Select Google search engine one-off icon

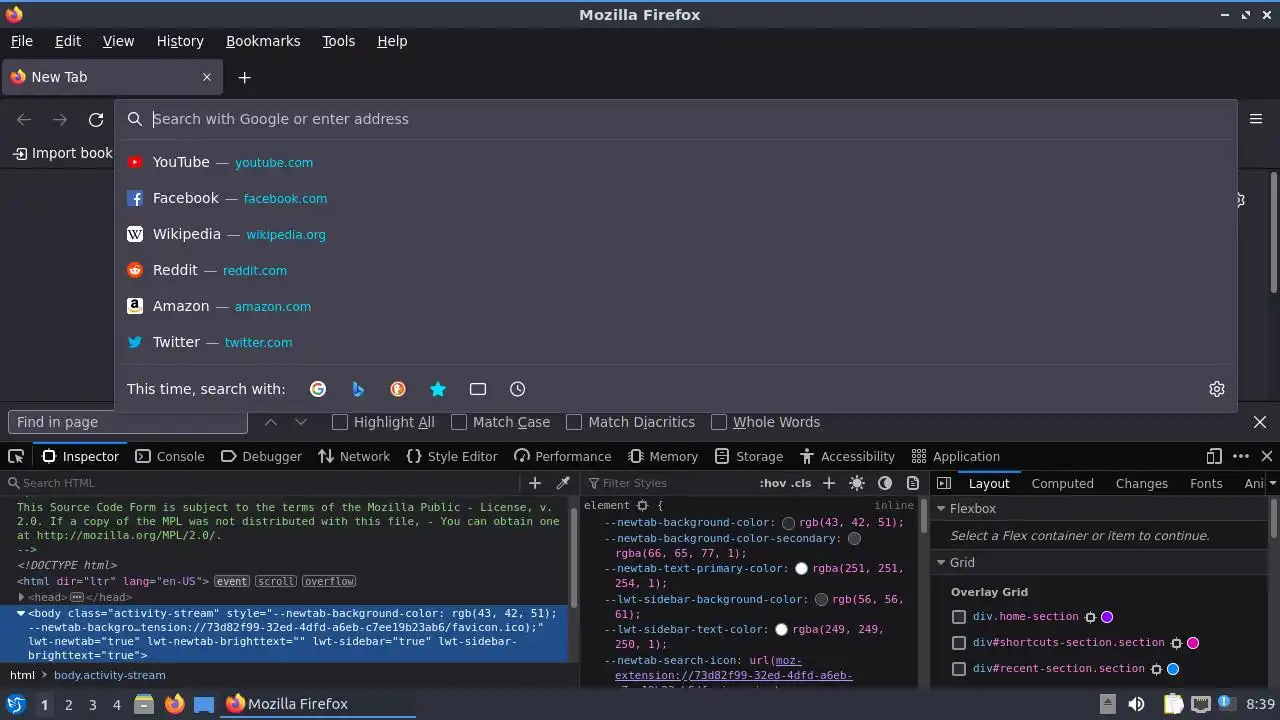[x=318, y=389]
